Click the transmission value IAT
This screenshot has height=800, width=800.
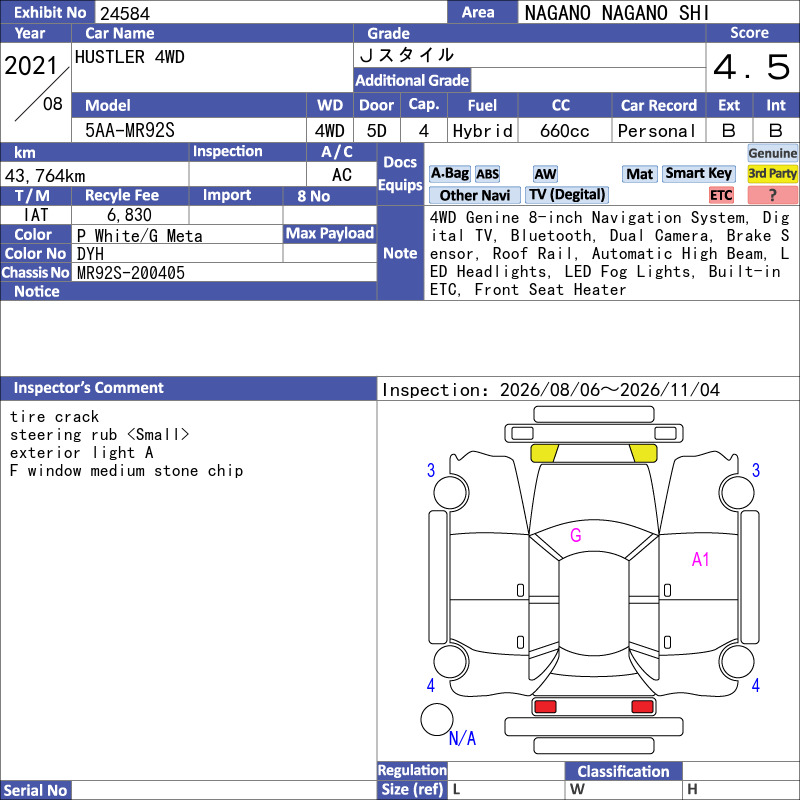tap(36, 215)
